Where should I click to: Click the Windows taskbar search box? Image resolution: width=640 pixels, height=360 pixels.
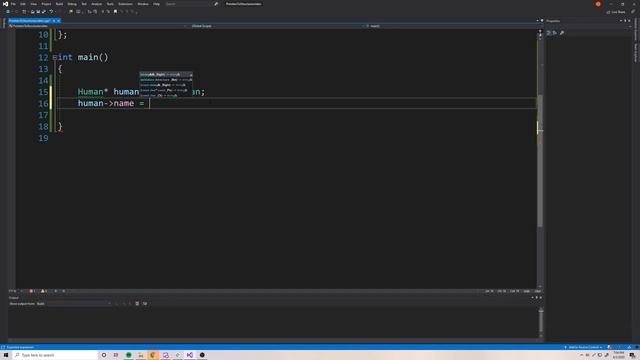pos(55,356)
